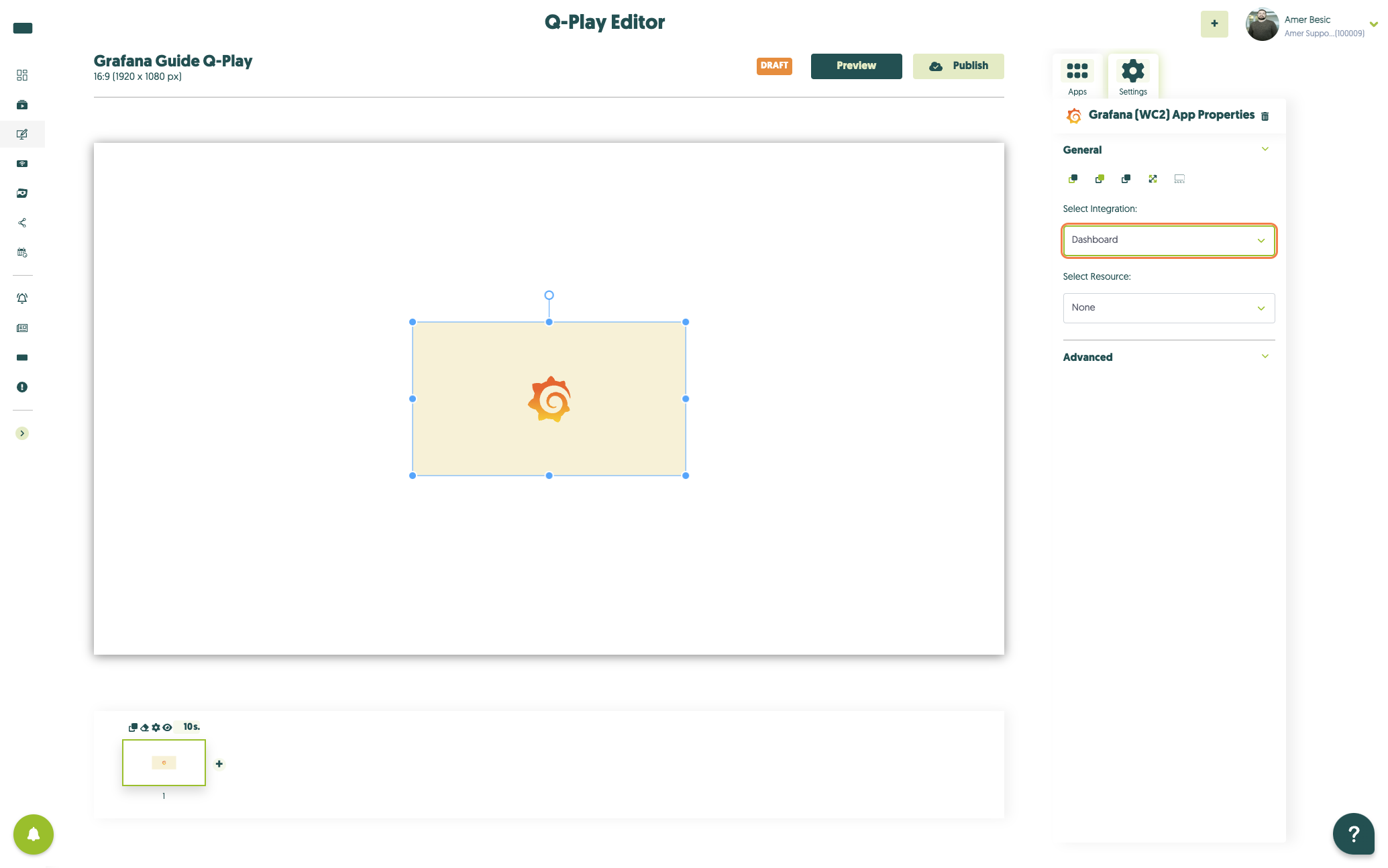Duplicate slide 1 via copy icon
Image resolution: width=1388 pixels, height=868 pixels.
[133, 727]
